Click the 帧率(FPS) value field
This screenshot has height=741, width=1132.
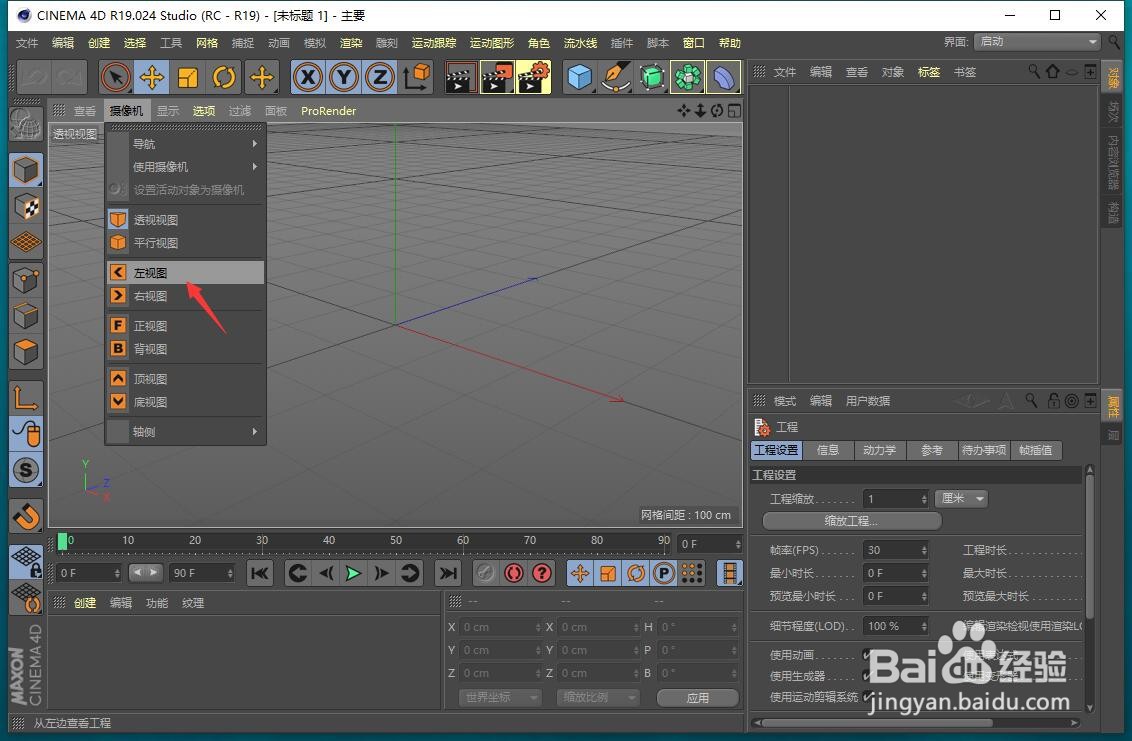(895, 550)
